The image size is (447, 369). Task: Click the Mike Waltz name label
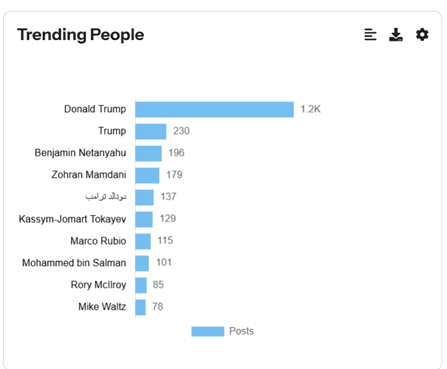pos(102,307)
